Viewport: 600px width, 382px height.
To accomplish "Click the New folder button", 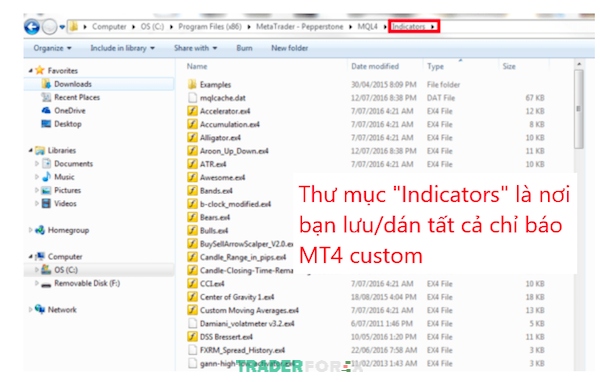I will click(290, 48).
